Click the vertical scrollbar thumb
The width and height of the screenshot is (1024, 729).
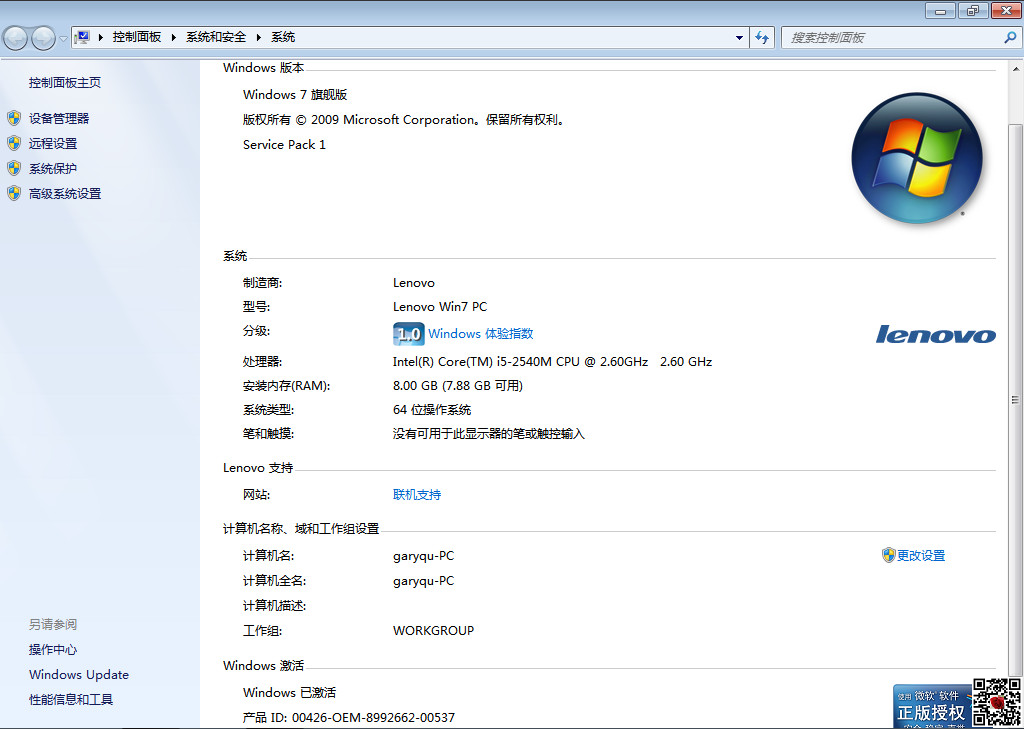click(x=1016, y=399)
